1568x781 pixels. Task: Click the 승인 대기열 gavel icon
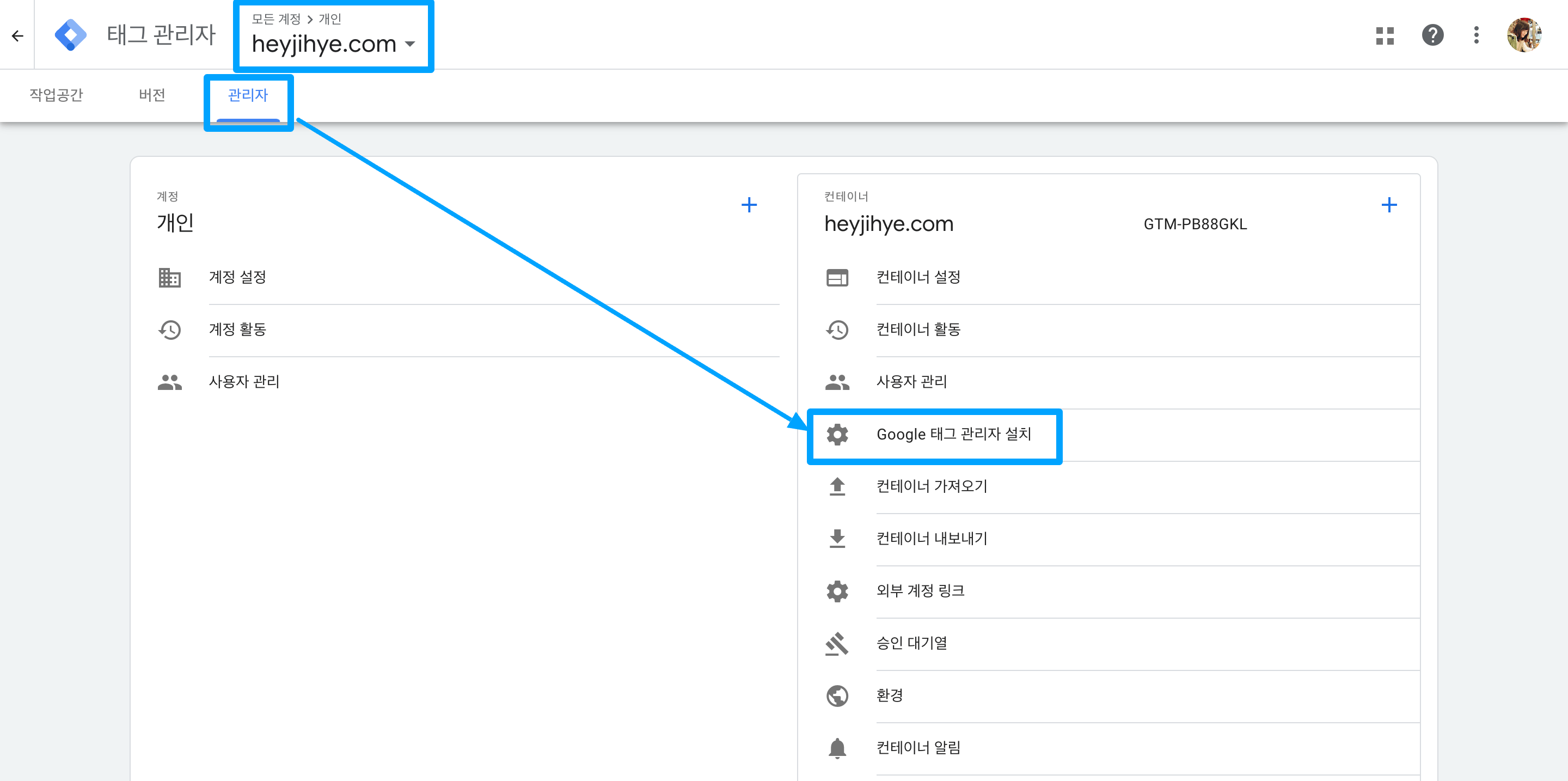pyautogui.click(x=837, y=643)
